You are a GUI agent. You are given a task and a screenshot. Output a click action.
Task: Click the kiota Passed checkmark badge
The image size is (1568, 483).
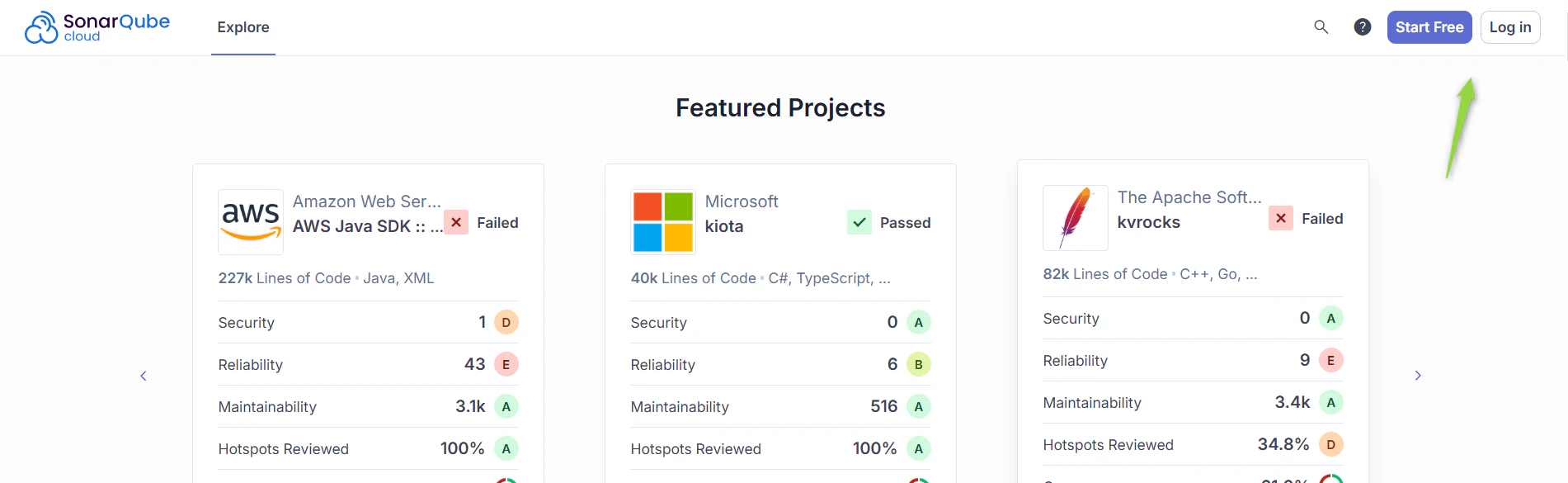(859, 222)
